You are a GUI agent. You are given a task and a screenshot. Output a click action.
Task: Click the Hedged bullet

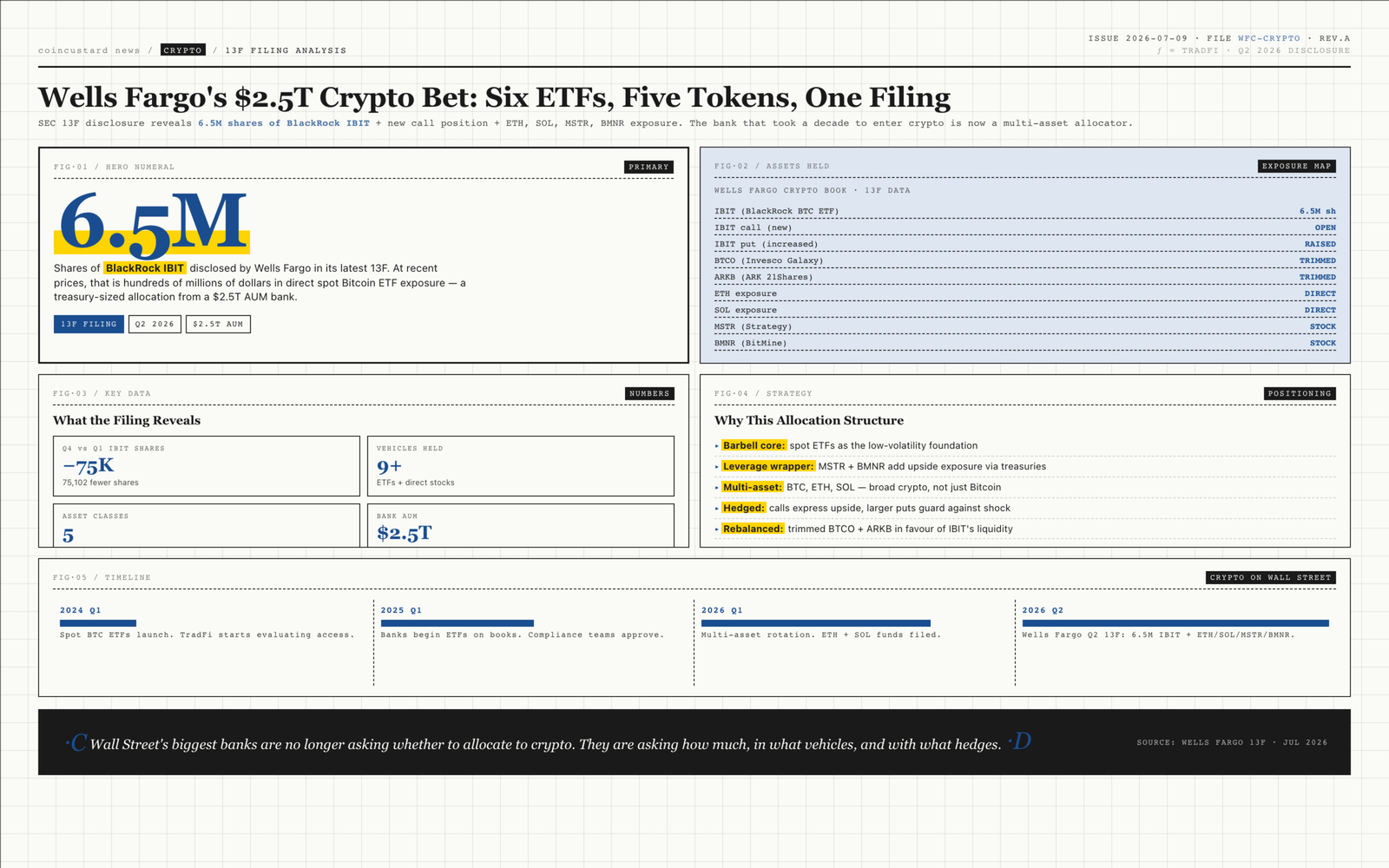pyautogui.click(x=1024, y=508)
